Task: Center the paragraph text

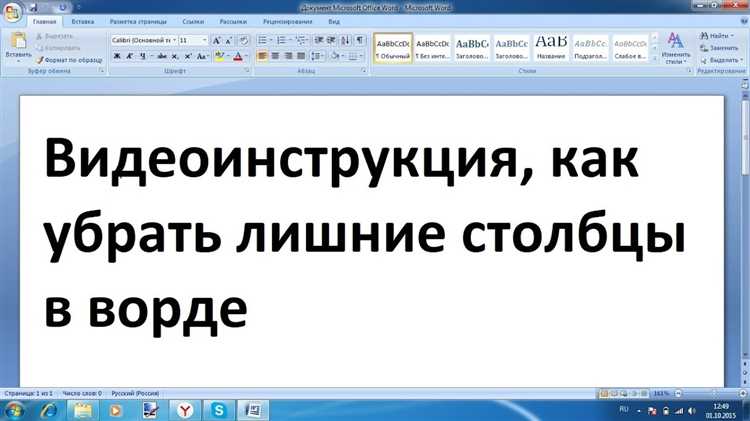Action: pos(275,56)
